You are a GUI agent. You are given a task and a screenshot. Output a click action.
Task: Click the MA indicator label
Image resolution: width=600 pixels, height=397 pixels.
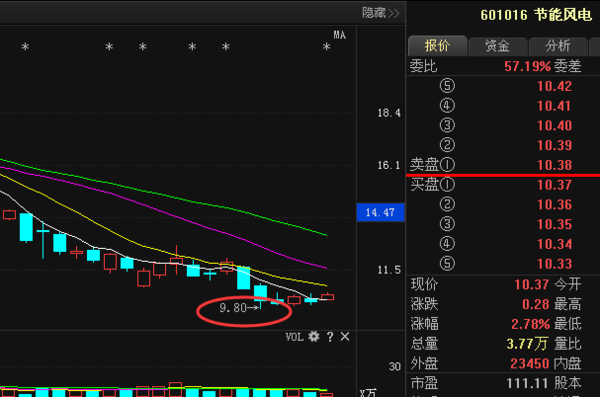(339, 35)
